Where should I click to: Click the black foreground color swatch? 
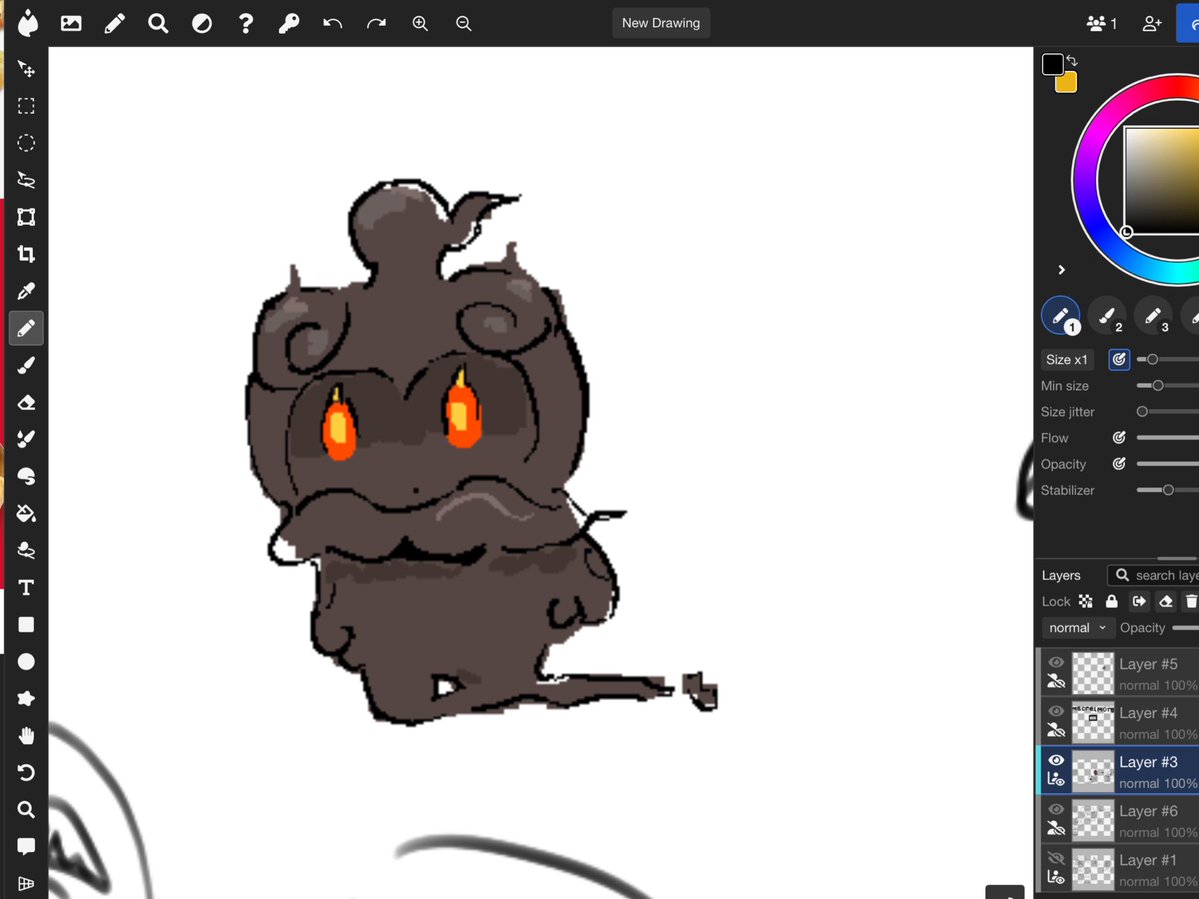[1052, 64]
